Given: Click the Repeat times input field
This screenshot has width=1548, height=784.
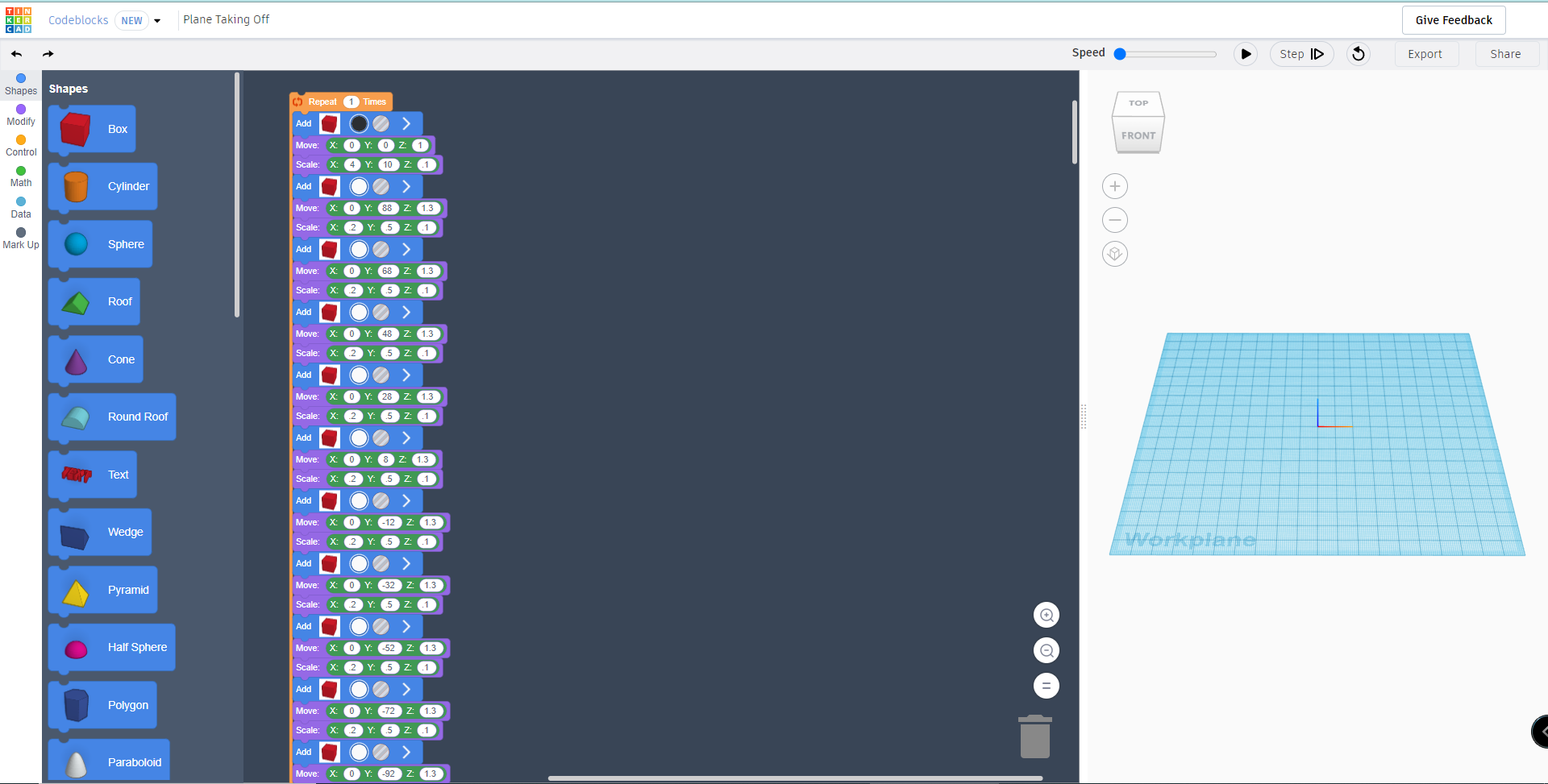Looking at the screenshot, I should [350, 102].
